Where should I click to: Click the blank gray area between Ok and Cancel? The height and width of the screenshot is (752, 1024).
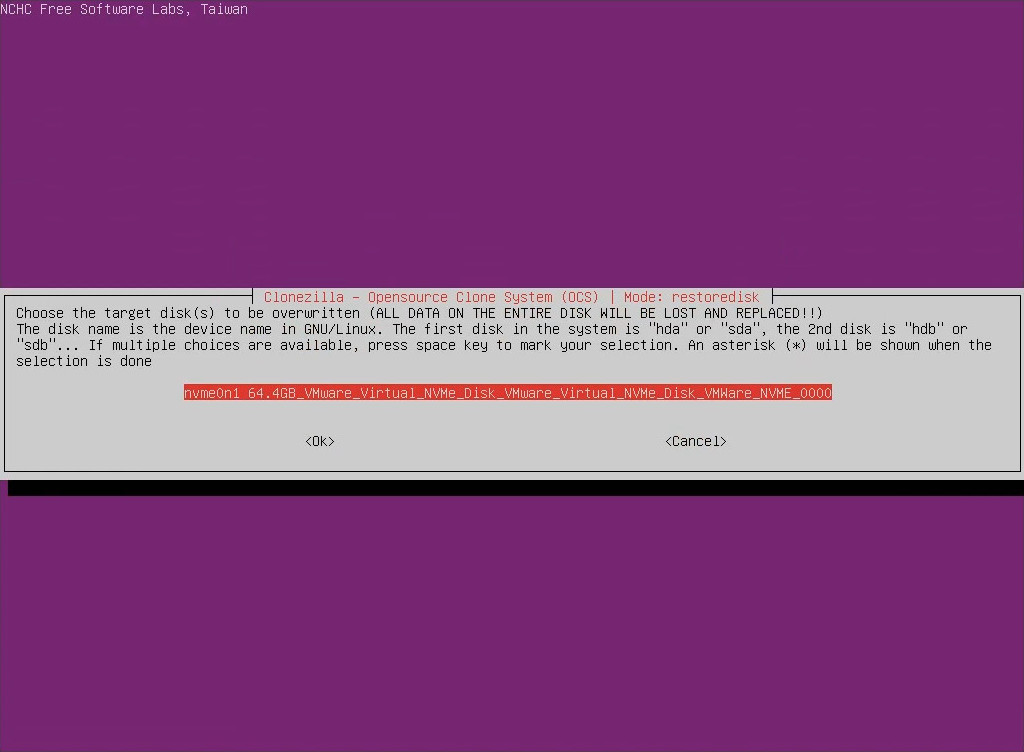[500, 441]
